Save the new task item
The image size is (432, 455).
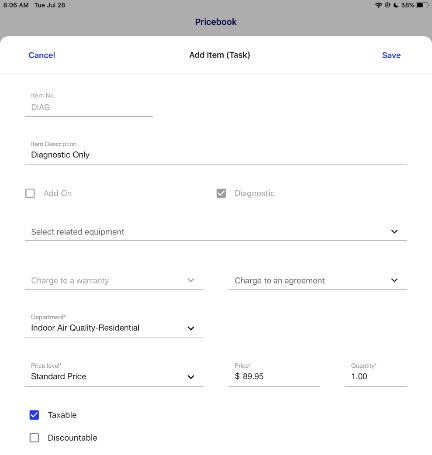391,55
